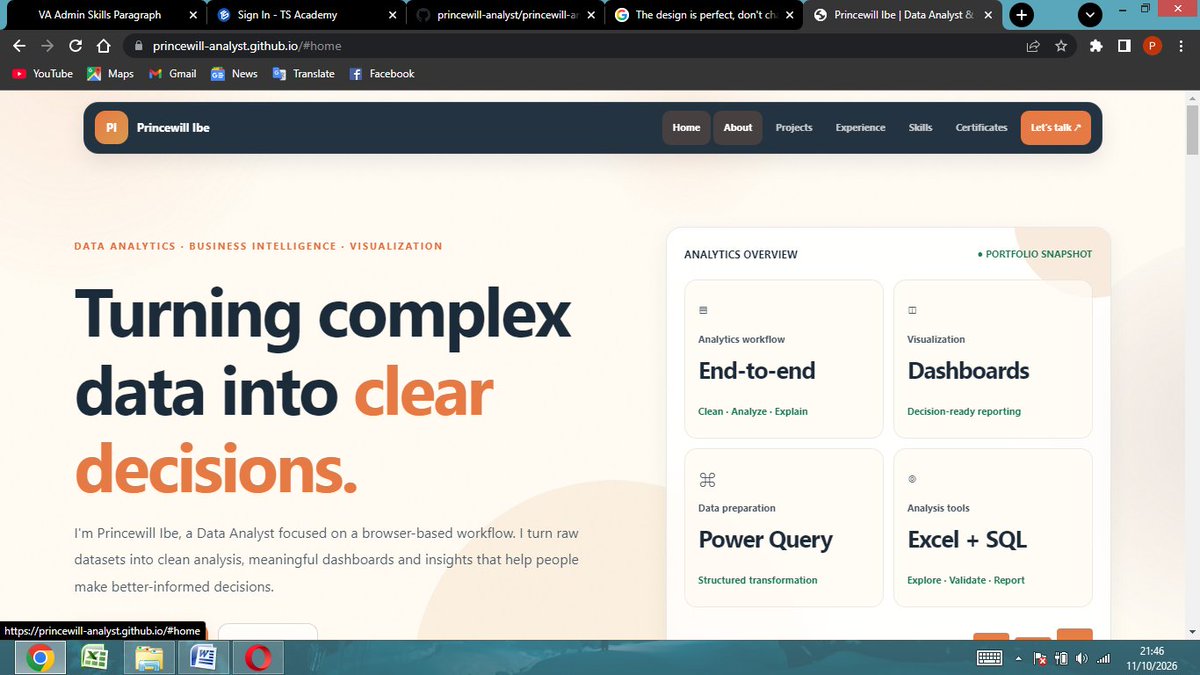This screenshot has height=675, width=1200.
Task: Open File Explorer from the taskbar
Action: coord(149,658)
